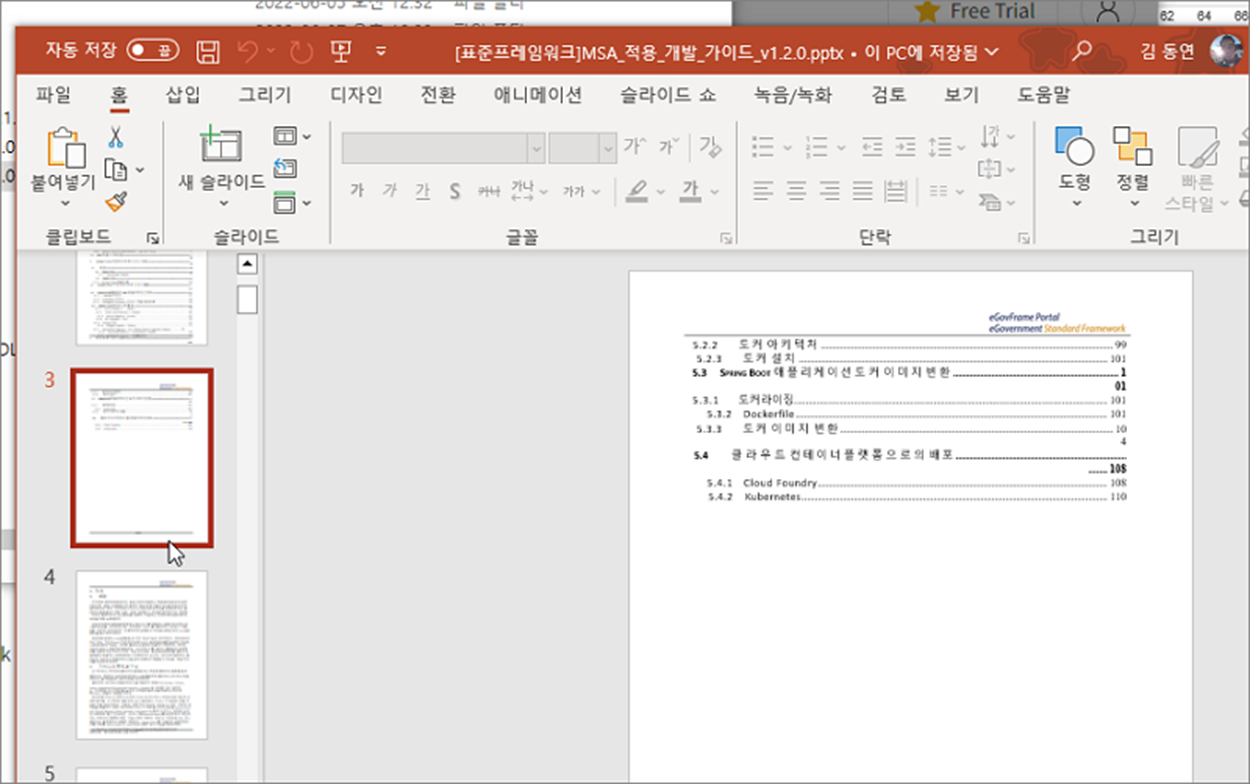Click the Undo arrow icon
This screenshot has width=1250, height=784.
[x=248, y=51]
